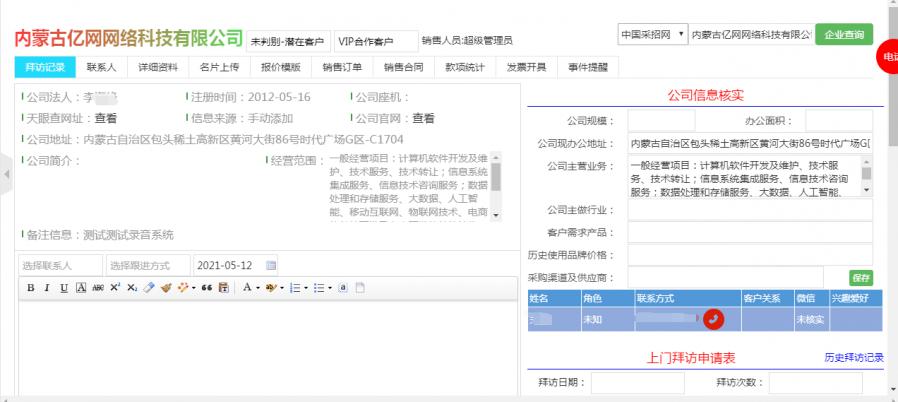Click the green 企业查询 button

843,35
